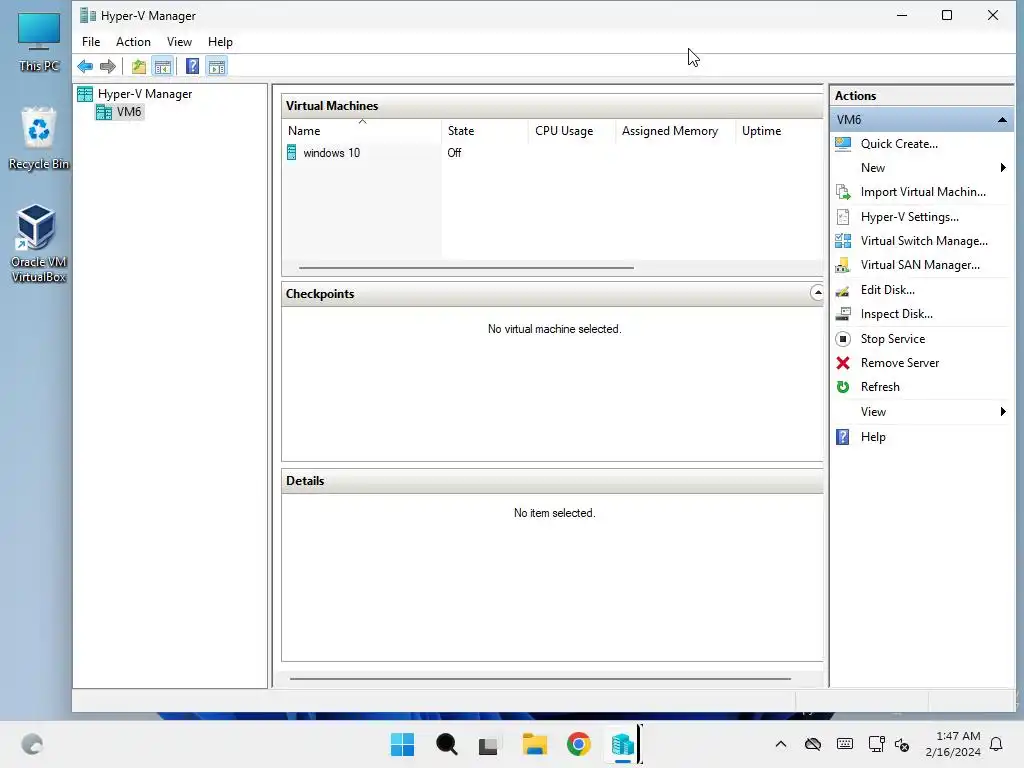Click the 'Off' state cell
1024x768 pixels.
pyautogui.click(x=454, y=153)
